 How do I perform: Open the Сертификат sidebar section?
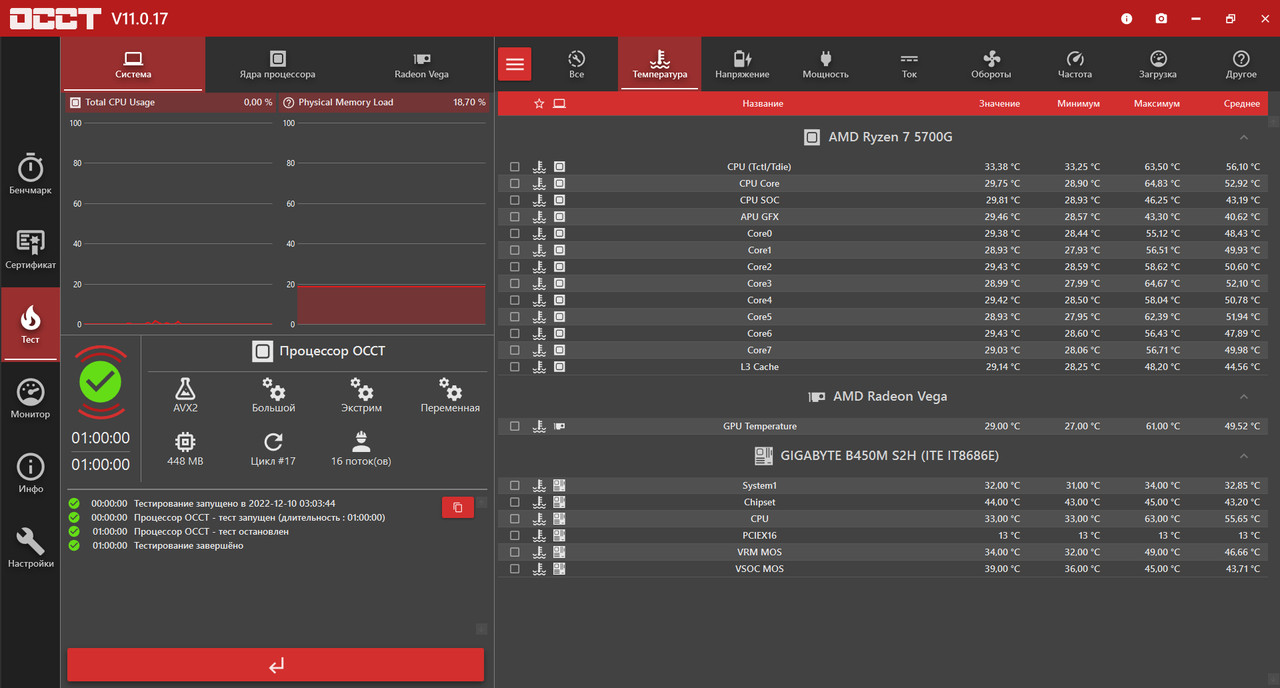[30, 249]
